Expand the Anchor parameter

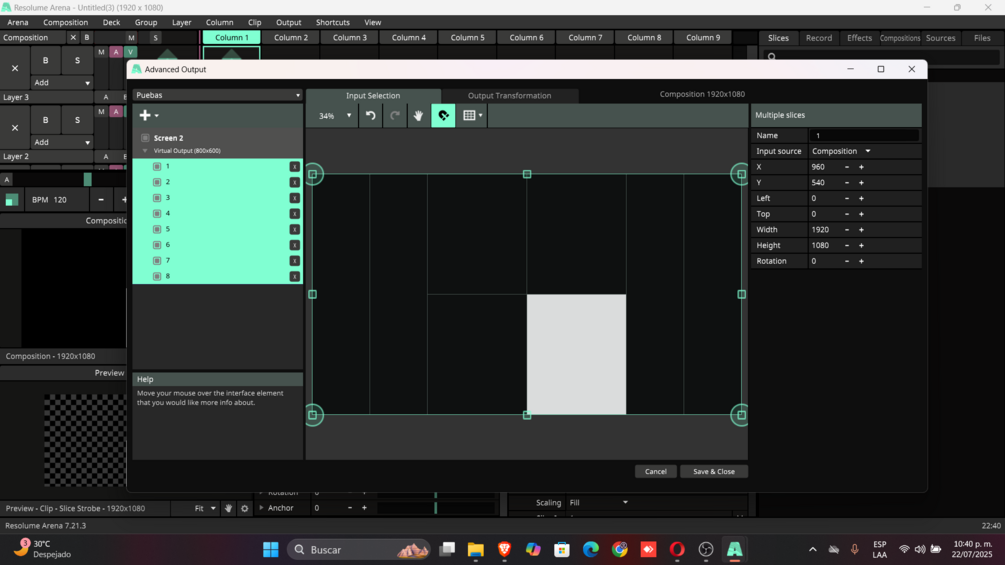(261, 507)
